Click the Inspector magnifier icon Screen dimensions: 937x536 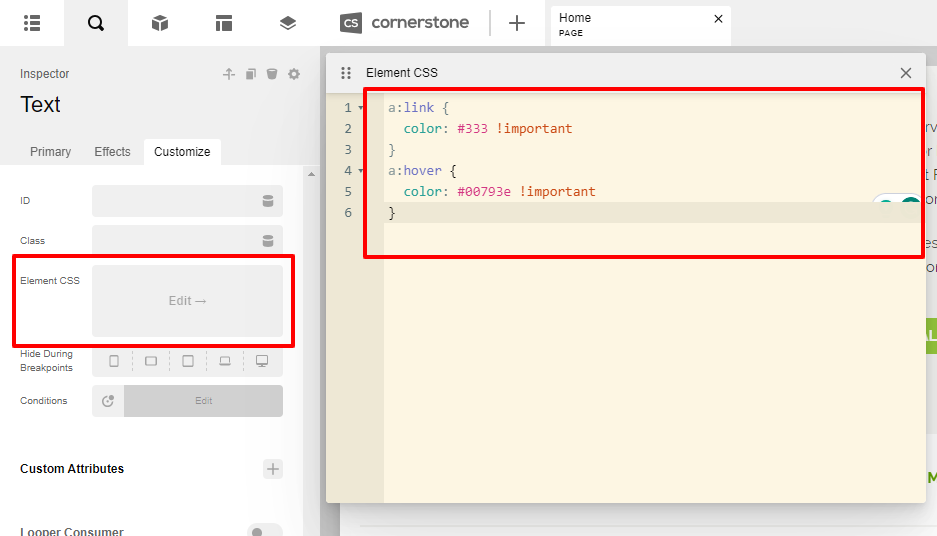coord(96,23)
